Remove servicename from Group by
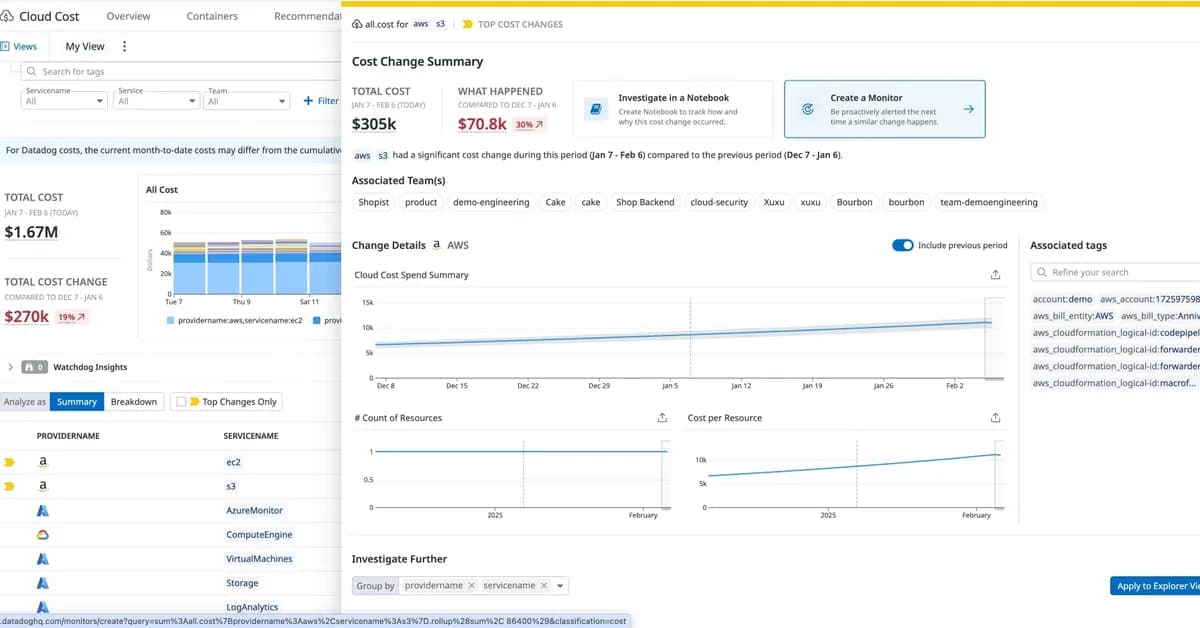This screenshot has height=628, width=1200. coord(544,586)
